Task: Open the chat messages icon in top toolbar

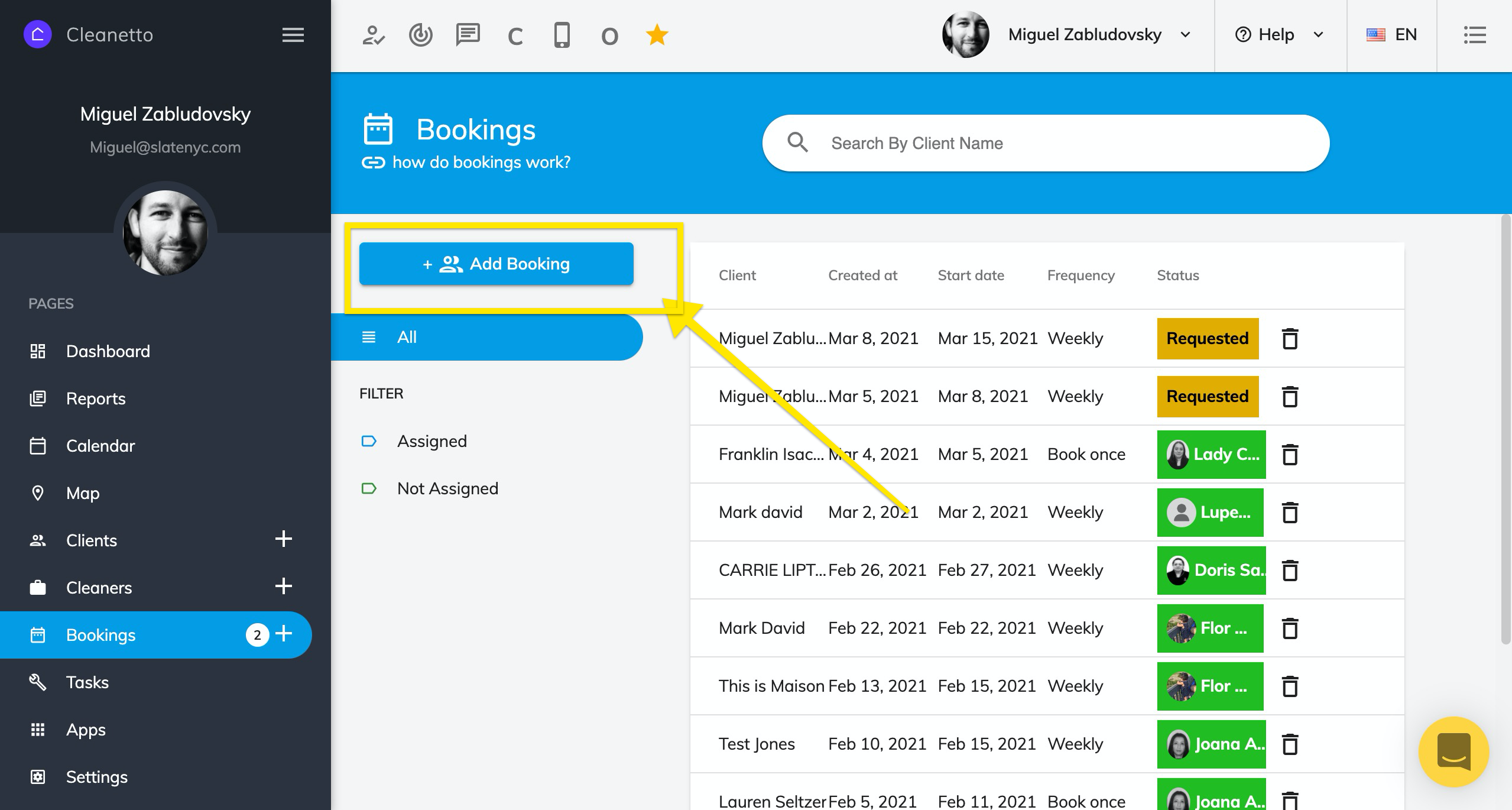Action: [x=468, y=35]
